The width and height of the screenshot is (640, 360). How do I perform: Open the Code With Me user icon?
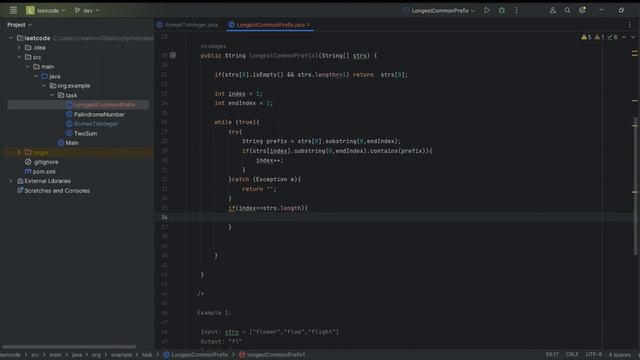click(x=553, y=10)
